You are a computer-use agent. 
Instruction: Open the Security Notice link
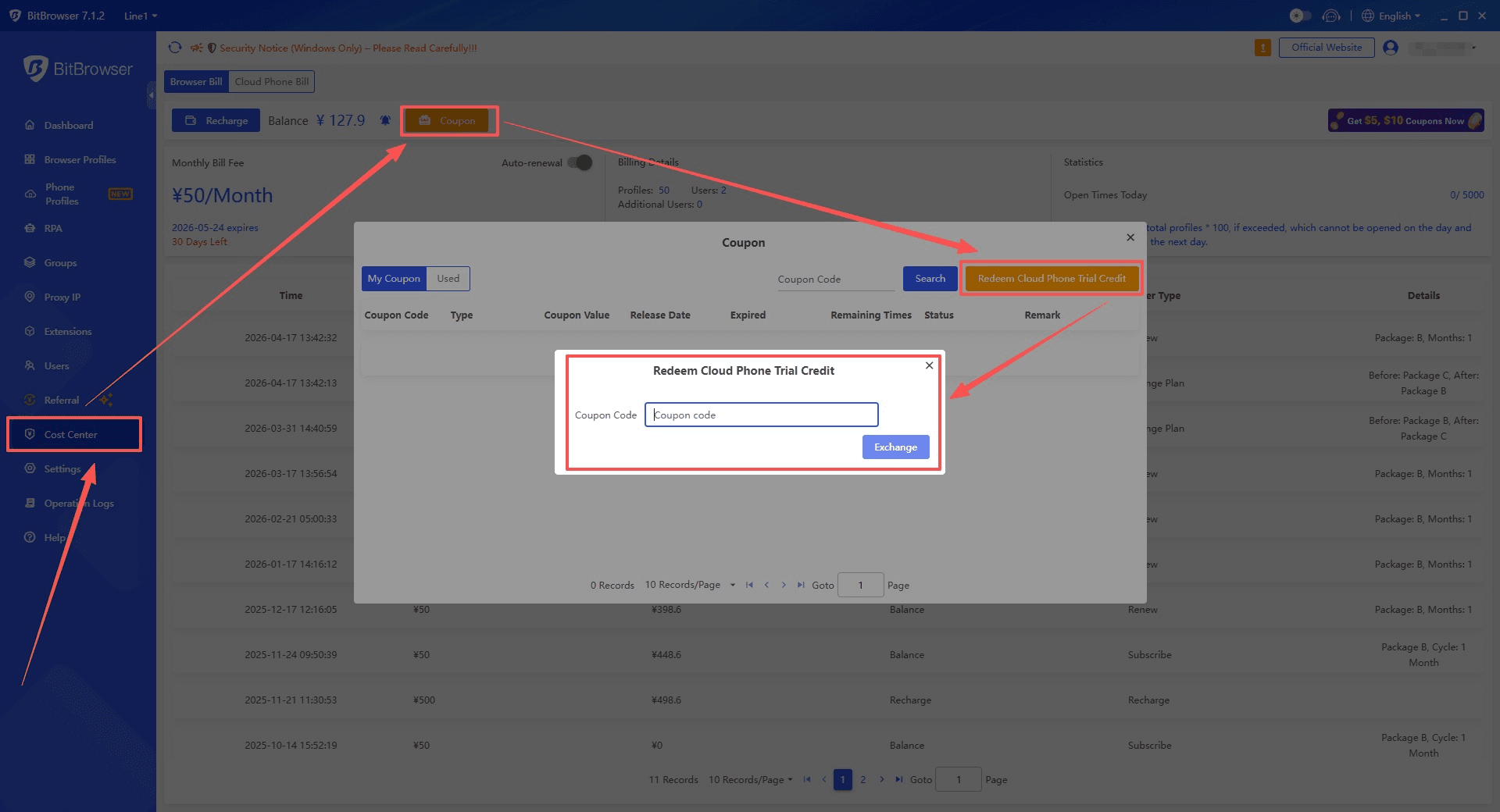click(x=348, y=48)
